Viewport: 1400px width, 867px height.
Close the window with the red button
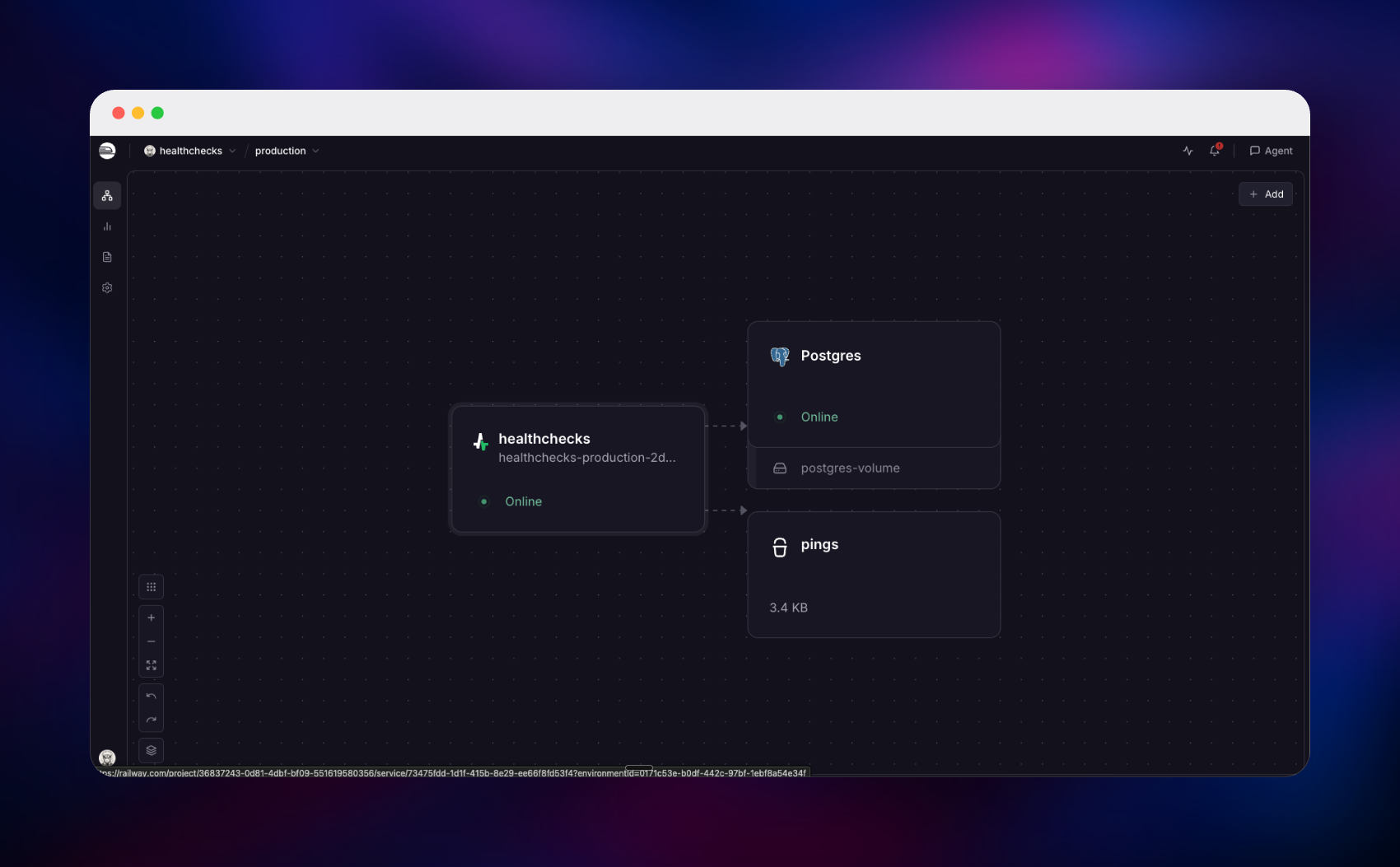(119, 113)
